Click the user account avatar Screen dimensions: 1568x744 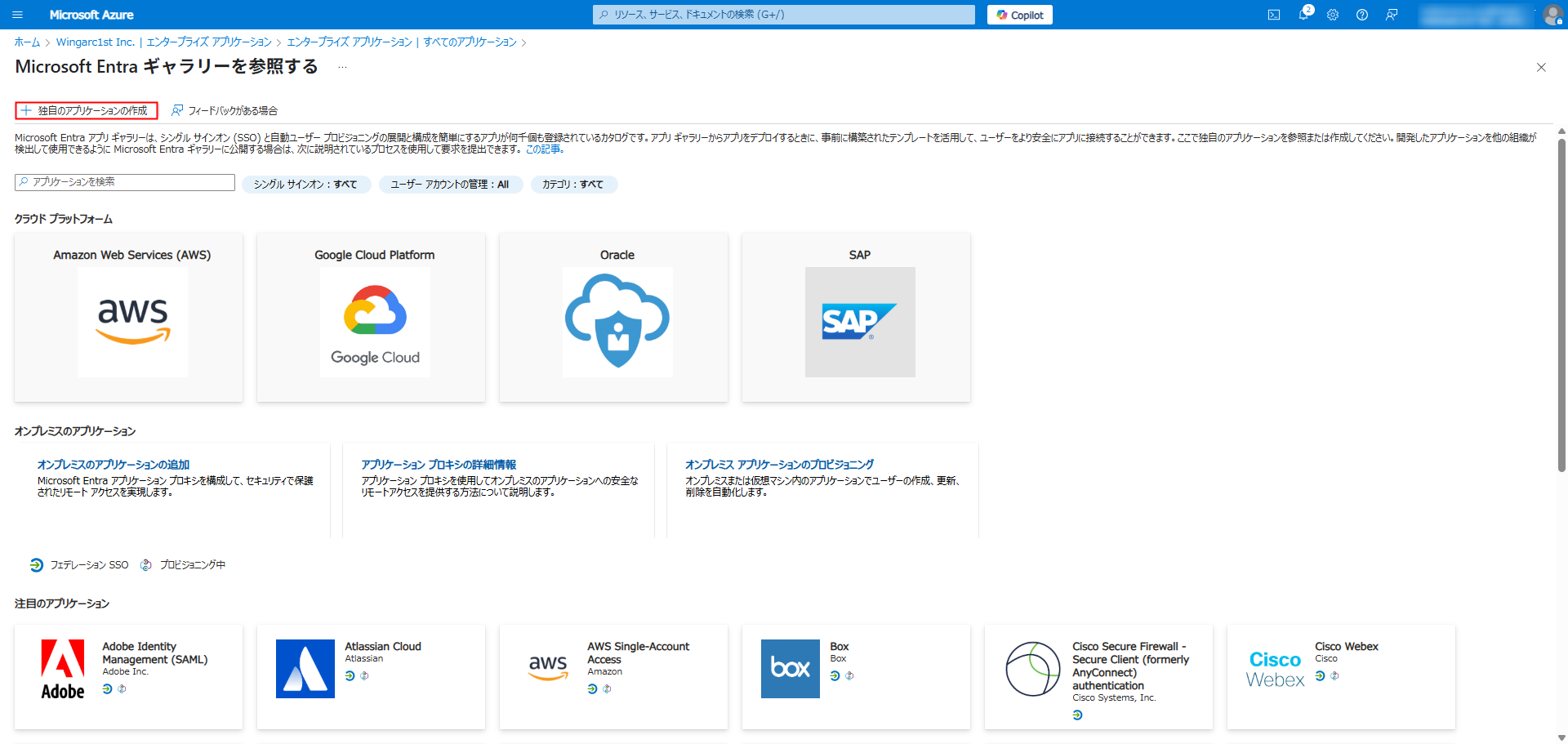coord(1552,15)
